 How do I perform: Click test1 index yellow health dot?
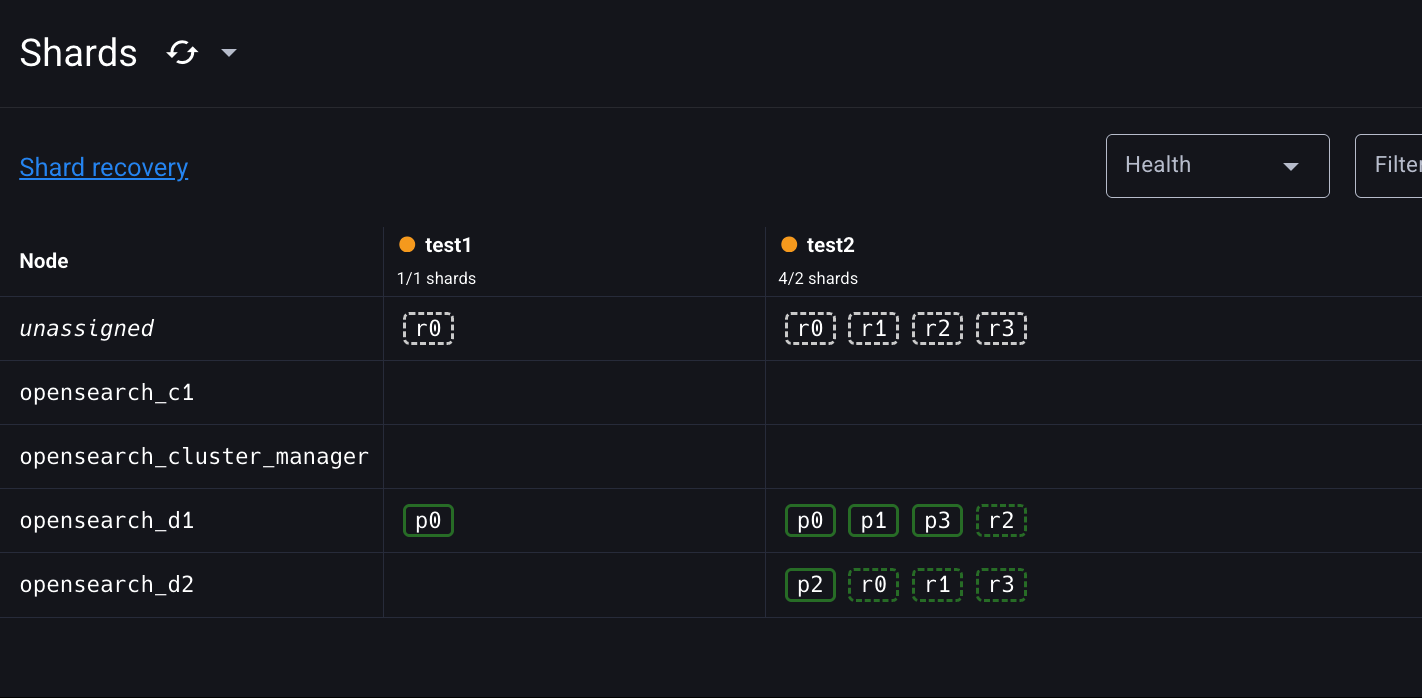pyautogui.click(x=407, y=244)
